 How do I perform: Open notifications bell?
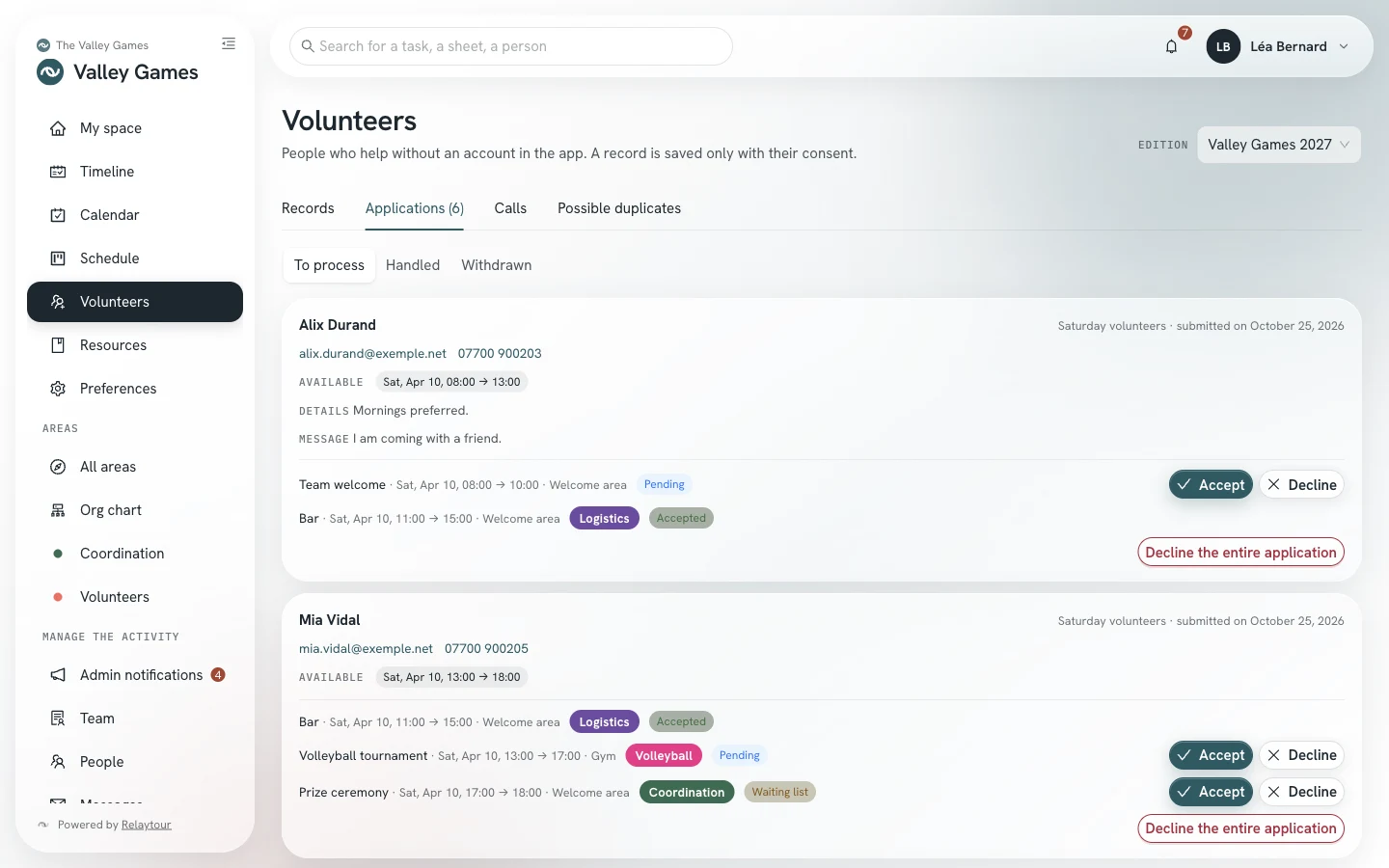(1171, 46)
